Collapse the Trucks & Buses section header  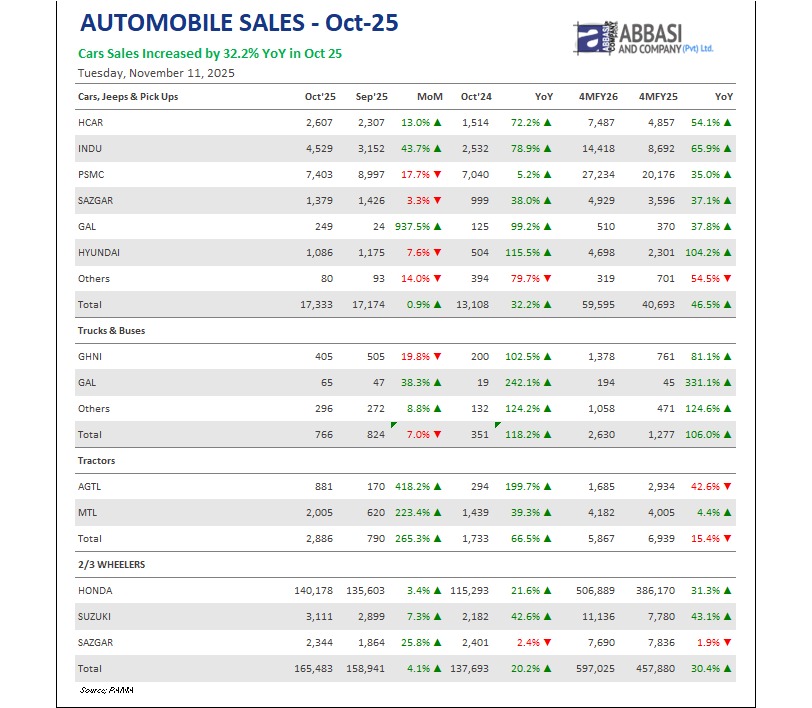point(112,330)
